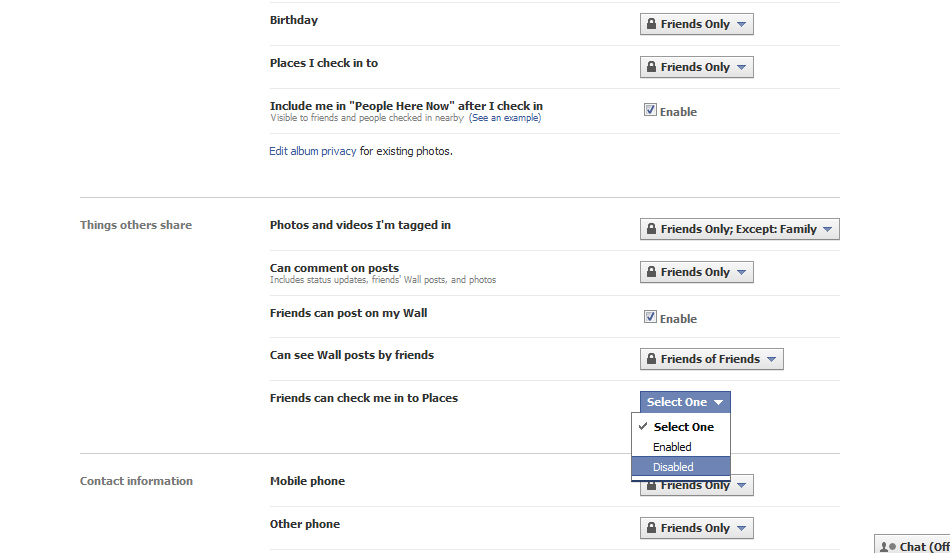Click lock icon in Friends of Friends selector
The height and width of the screenshot is (553, 950).
pyautogui.click(x=651, y=358)
